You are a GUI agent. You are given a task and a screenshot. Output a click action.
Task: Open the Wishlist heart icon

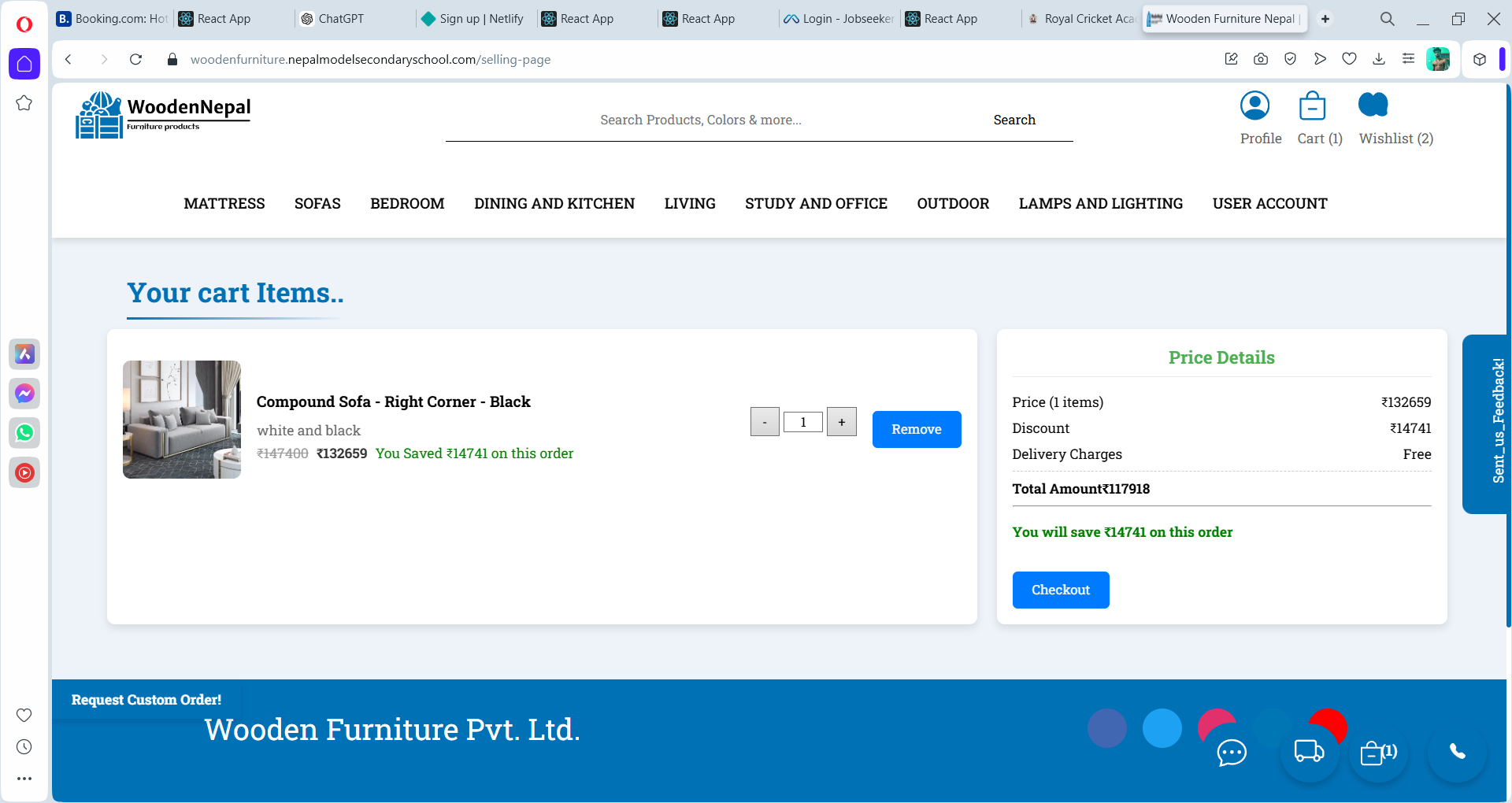click(x=1373, y=105)
